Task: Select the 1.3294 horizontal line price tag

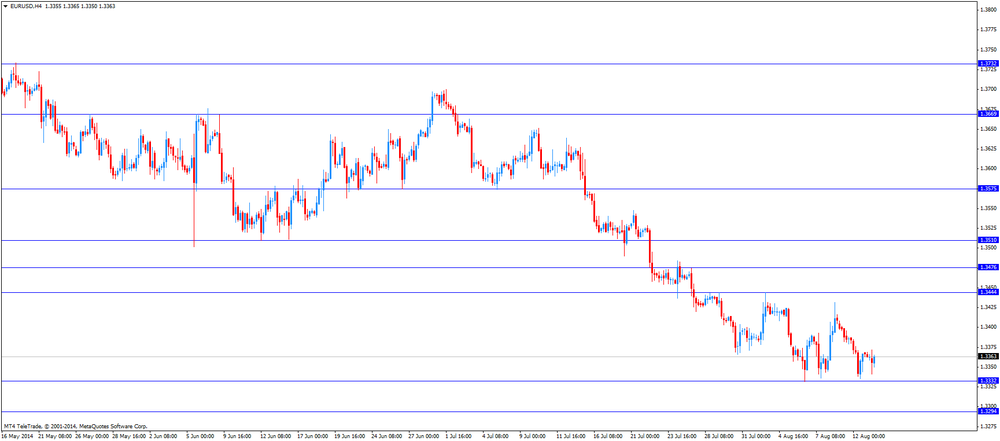Action: (x=988, y=412)
